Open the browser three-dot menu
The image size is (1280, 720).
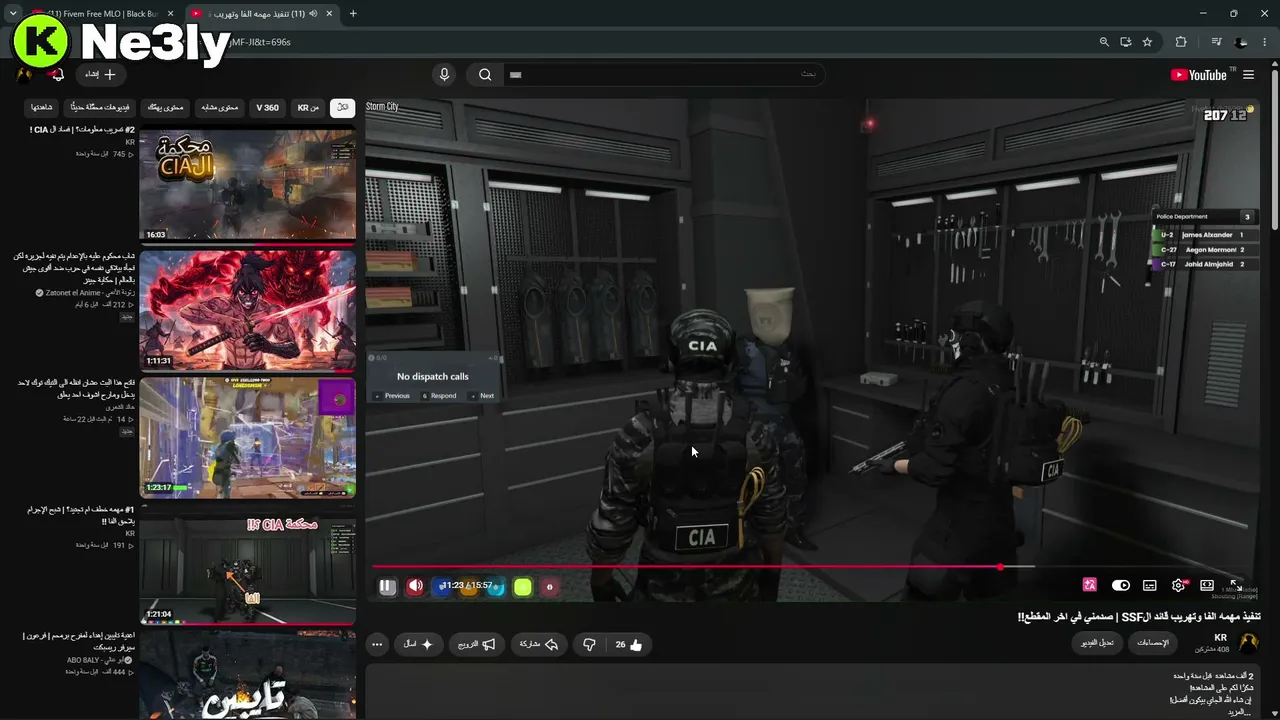(1264, 42)
